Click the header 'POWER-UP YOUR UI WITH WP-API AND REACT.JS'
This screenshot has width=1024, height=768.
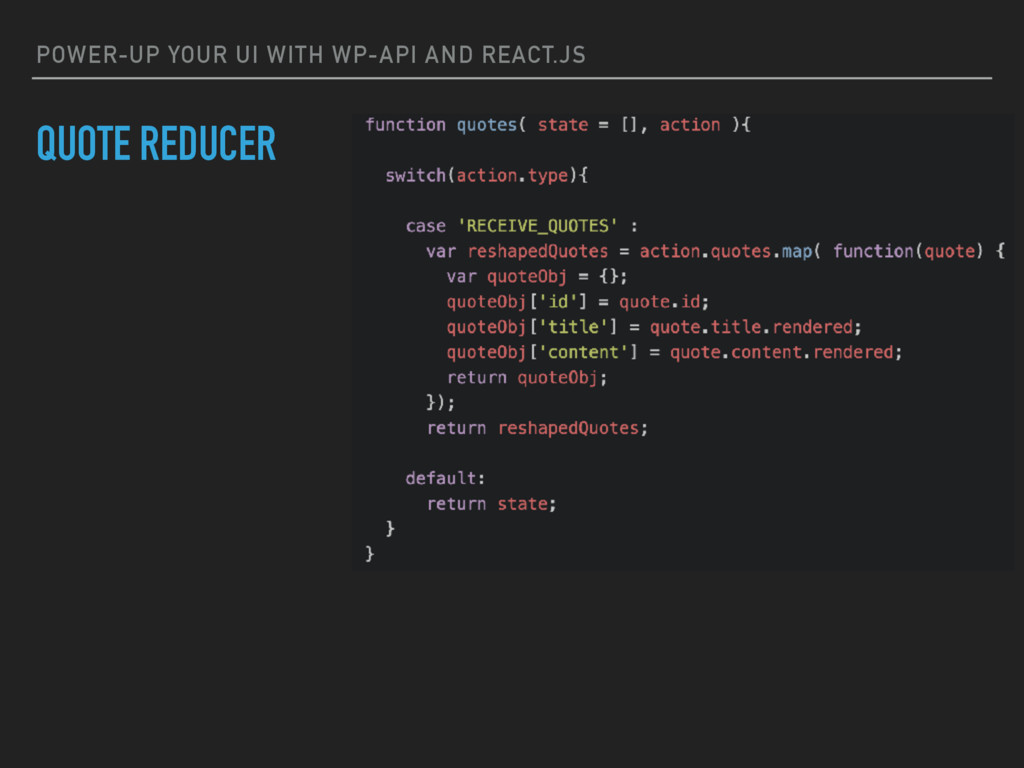point(311,55)
